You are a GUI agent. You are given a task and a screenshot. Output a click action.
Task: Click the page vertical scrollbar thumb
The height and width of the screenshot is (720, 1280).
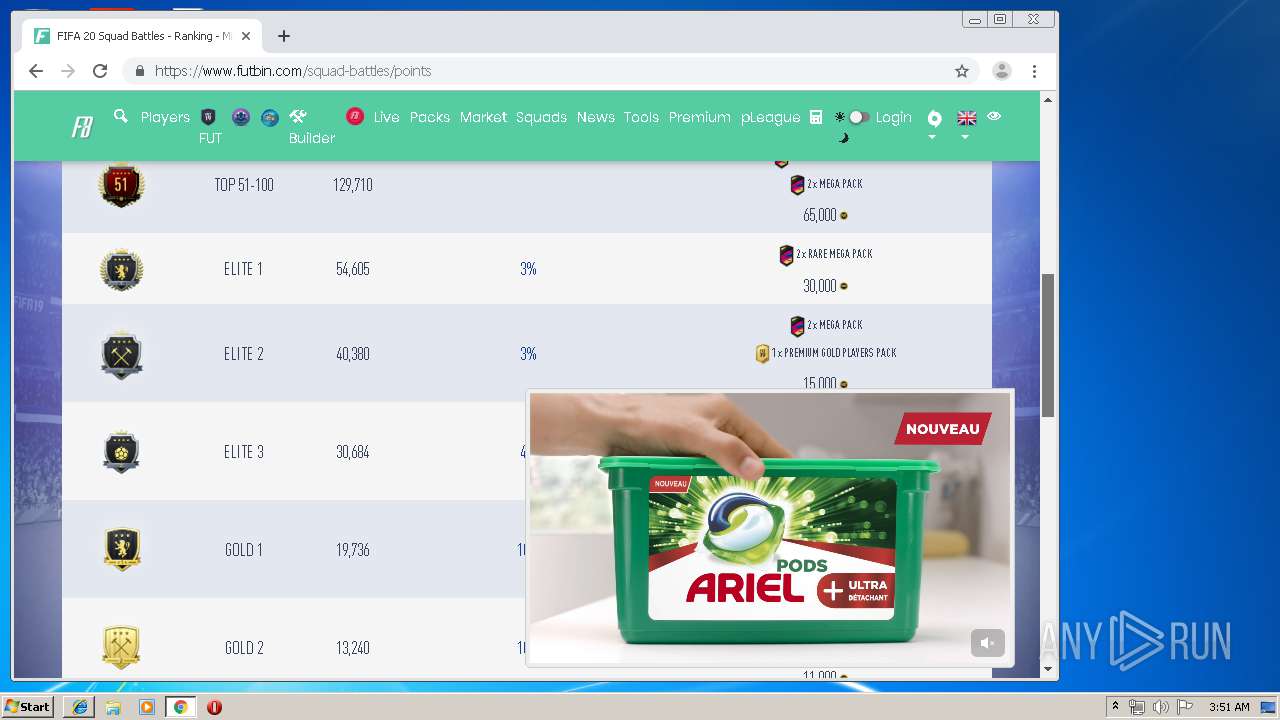[x=1048, y=345]
